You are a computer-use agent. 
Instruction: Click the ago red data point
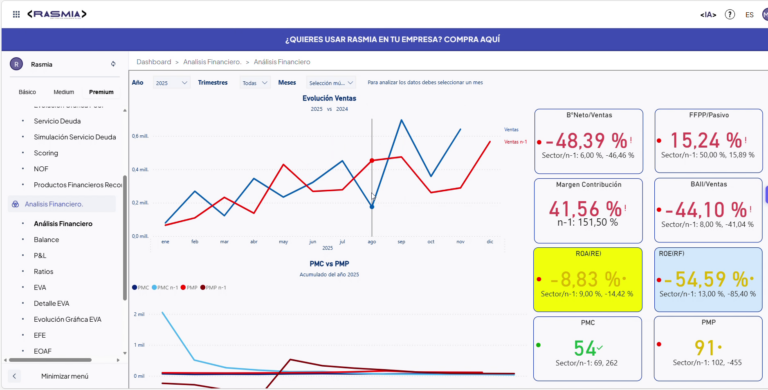coord(372,160)
